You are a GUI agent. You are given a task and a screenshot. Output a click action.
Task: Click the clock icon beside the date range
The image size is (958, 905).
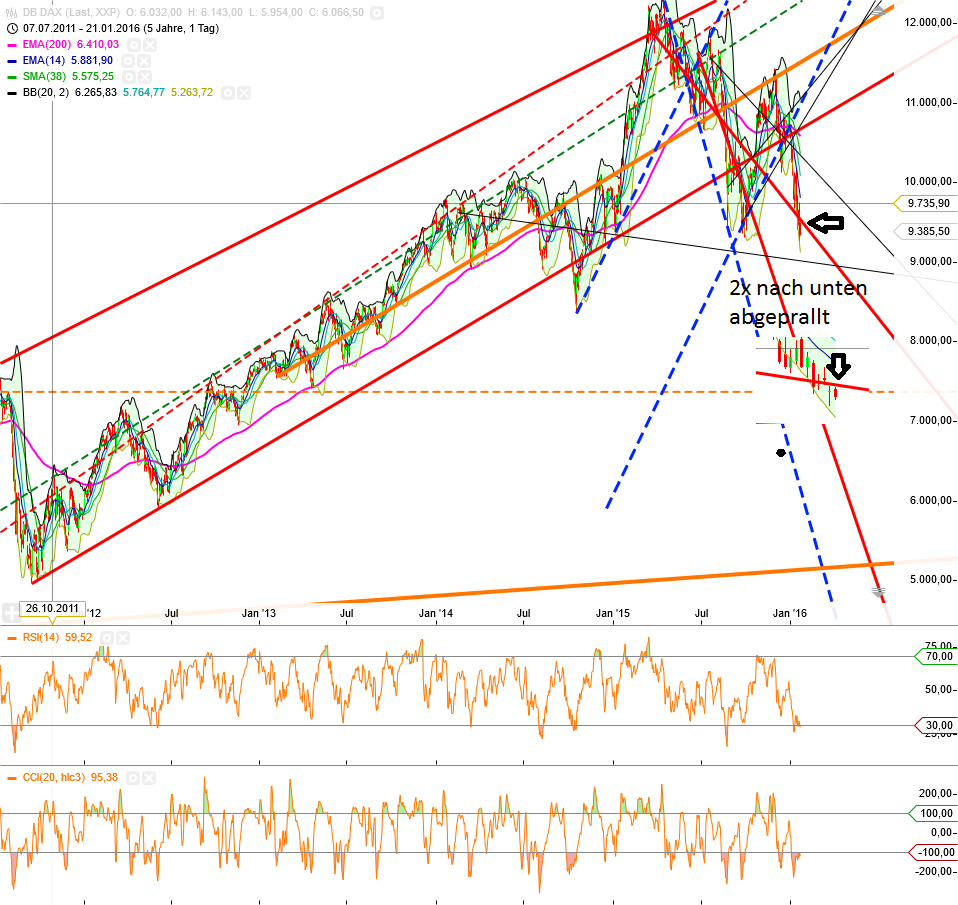point(12,27)
